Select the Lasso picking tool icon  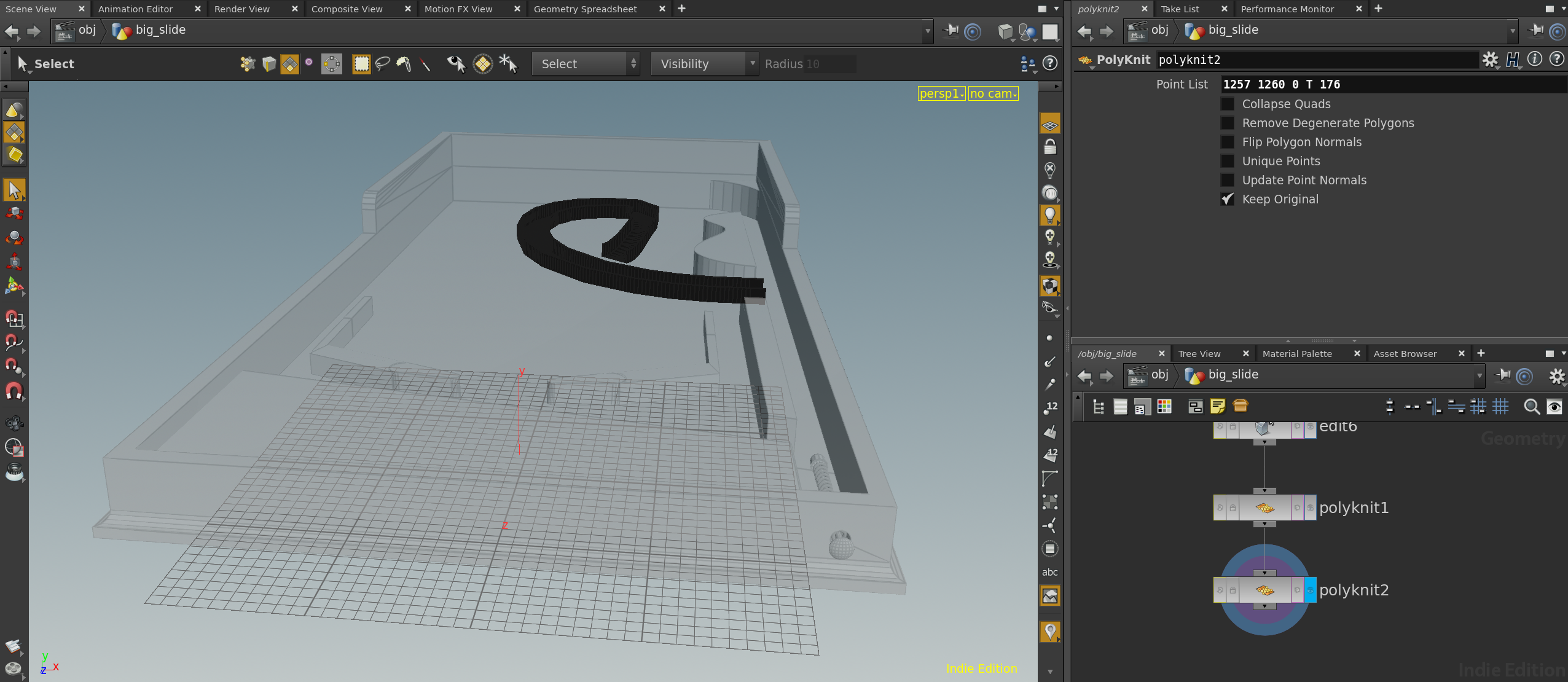pyautogui.click(x=382, y=64)
